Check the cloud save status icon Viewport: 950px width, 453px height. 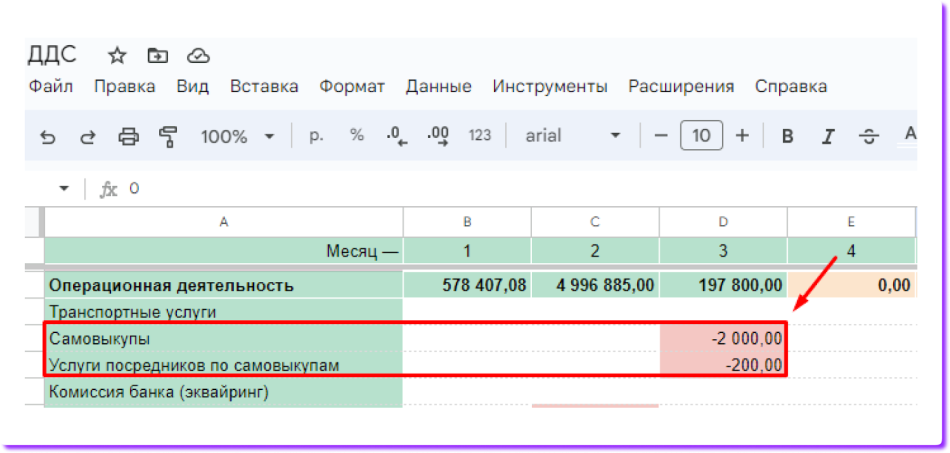pos(199,55)
